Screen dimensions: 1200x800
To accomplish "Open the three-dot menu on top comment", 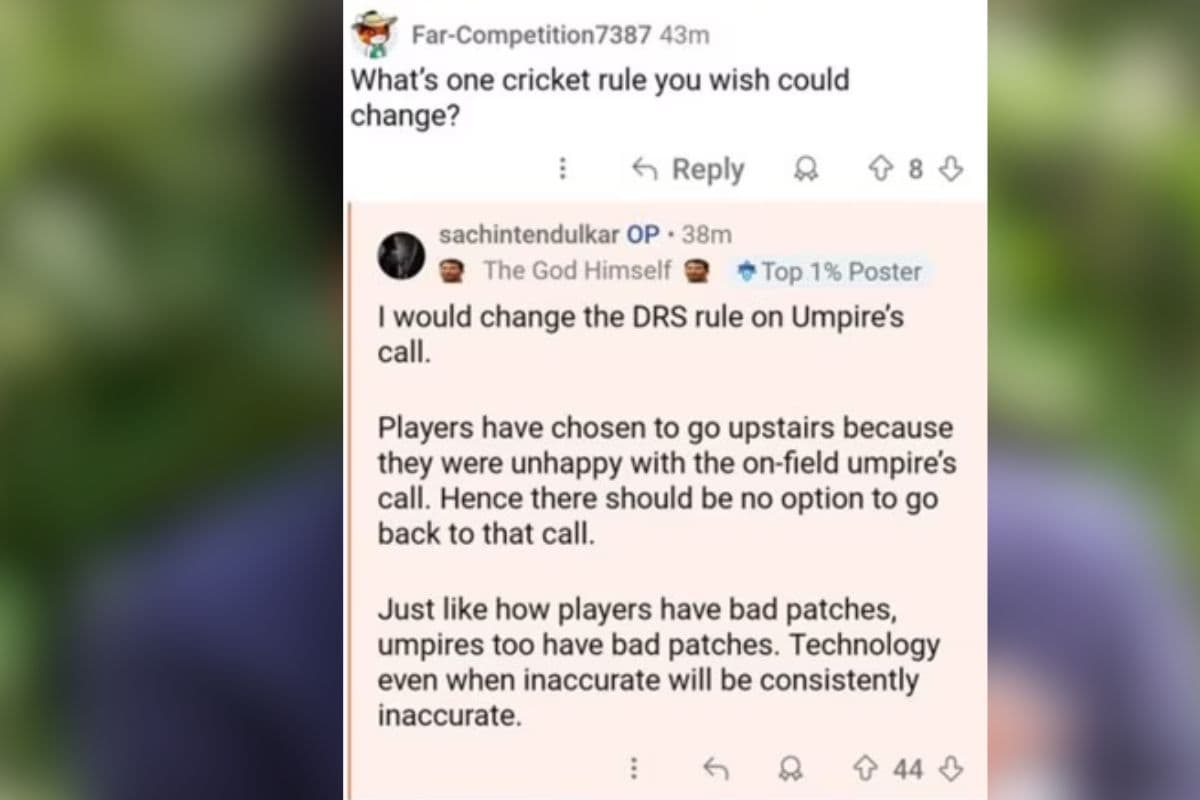I will click(563, 169).
